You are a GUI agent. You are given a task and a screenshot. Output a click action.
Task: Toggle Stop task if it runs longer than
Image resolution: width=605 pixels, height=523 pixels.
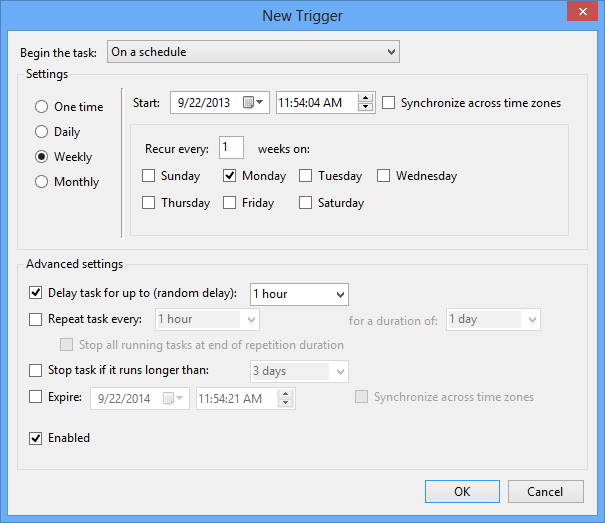tap(36, 371)
